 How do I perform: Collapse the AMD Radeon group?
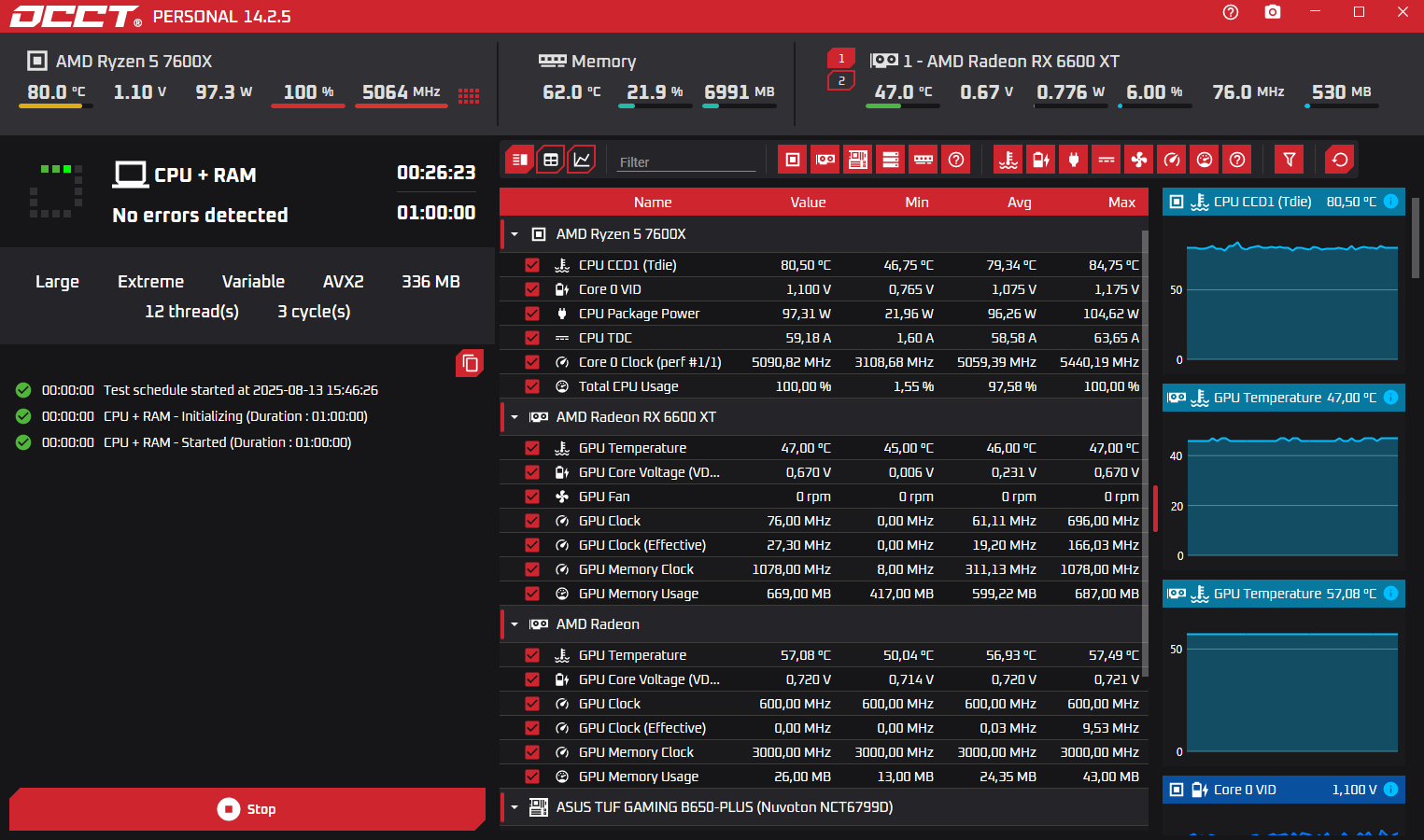(515, 624)
